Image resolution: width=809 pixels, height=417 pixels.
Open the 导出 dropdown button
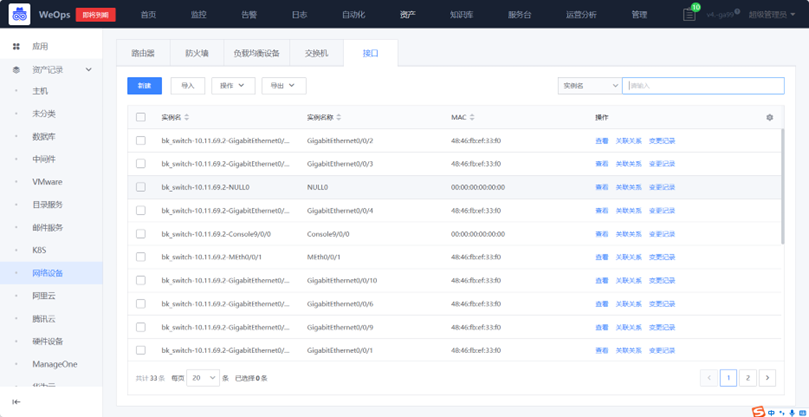[284, 86]
